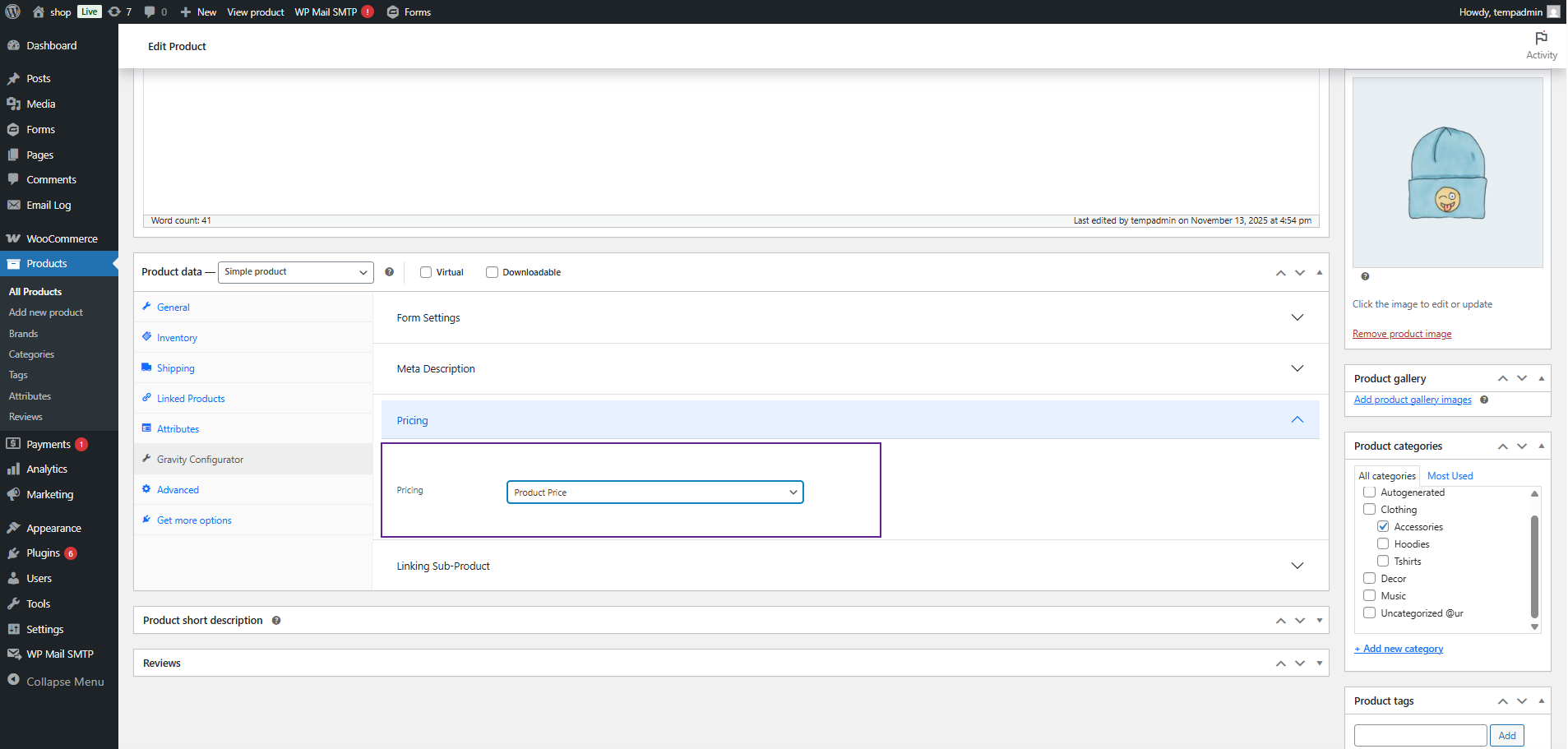Click help icon next to product type
Screen dimensions: 1568x749
[x=389, y=272]
